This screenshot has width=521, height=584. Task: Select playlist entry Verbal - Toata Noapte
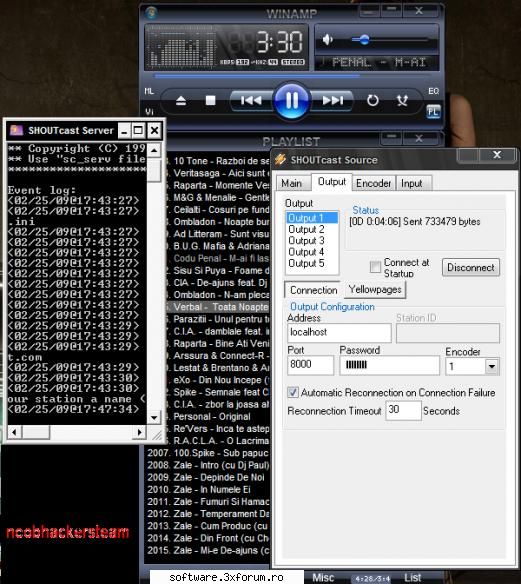tap(218, 307)
